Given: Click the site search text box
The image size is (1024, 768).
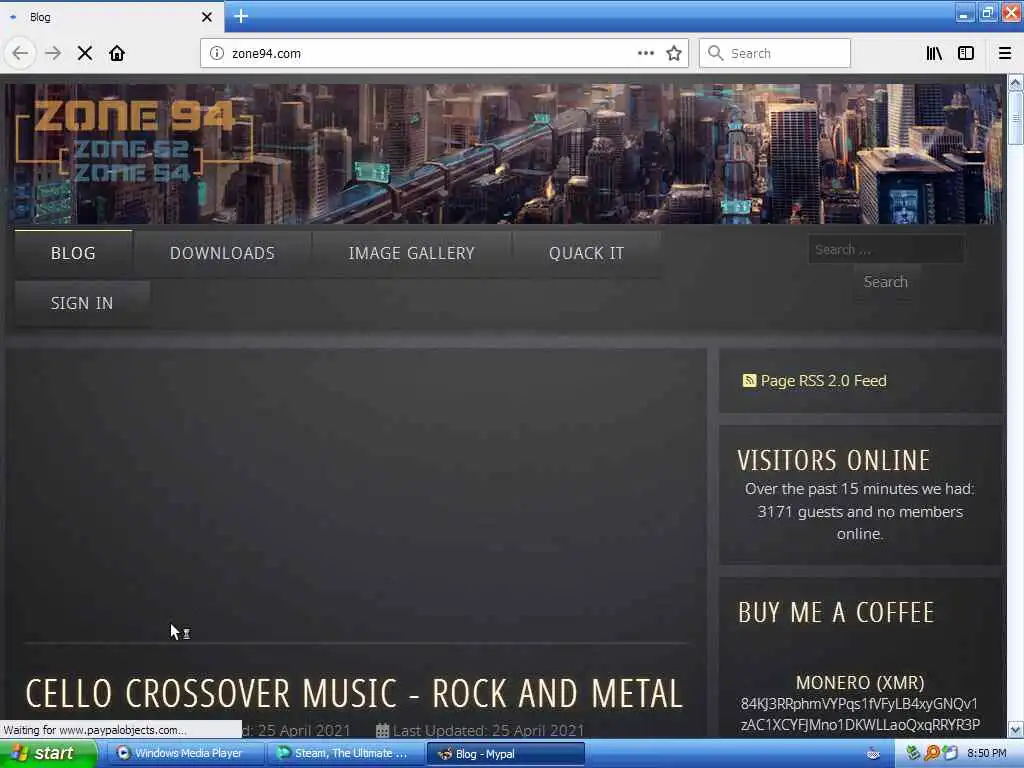Looking at the screenshot, I should tap(886, 249).
